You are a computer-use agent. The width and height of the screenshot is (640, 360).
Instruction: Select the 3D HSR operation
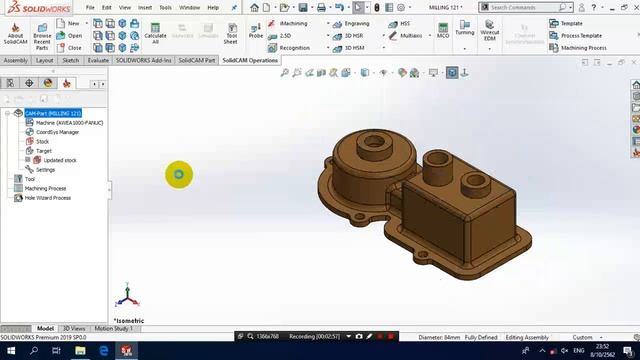point(348,36)
